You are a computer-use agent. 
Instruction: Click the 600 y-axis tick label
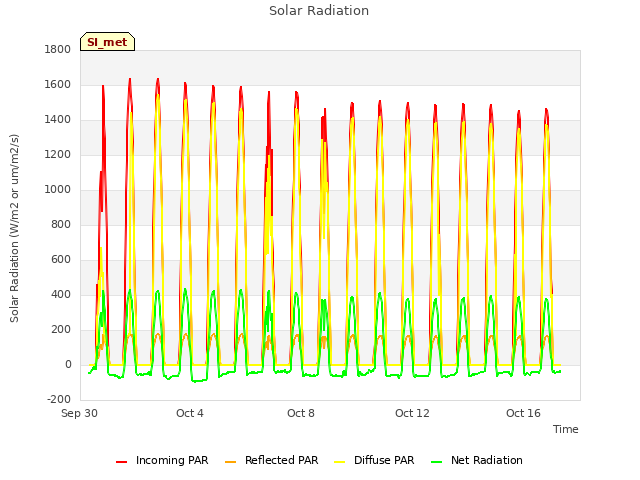click(x=61, y=260)
